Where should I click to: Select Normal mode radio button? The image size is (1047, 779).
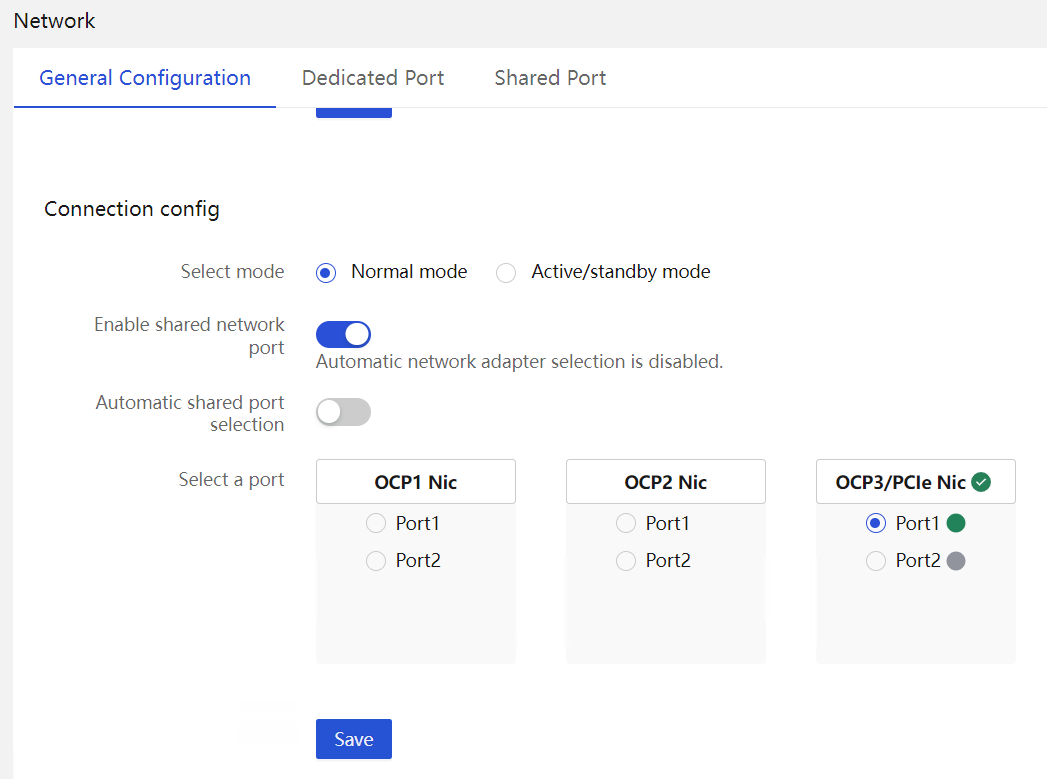point(326,272)
